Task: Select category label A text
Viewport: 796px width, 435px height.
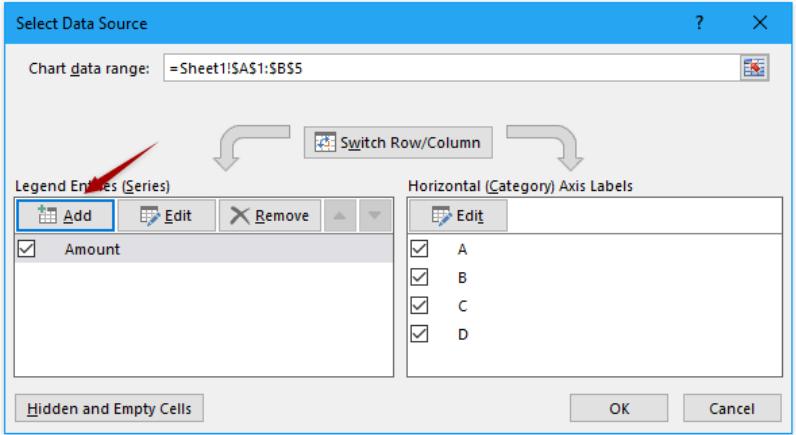Action: (462, 249)
